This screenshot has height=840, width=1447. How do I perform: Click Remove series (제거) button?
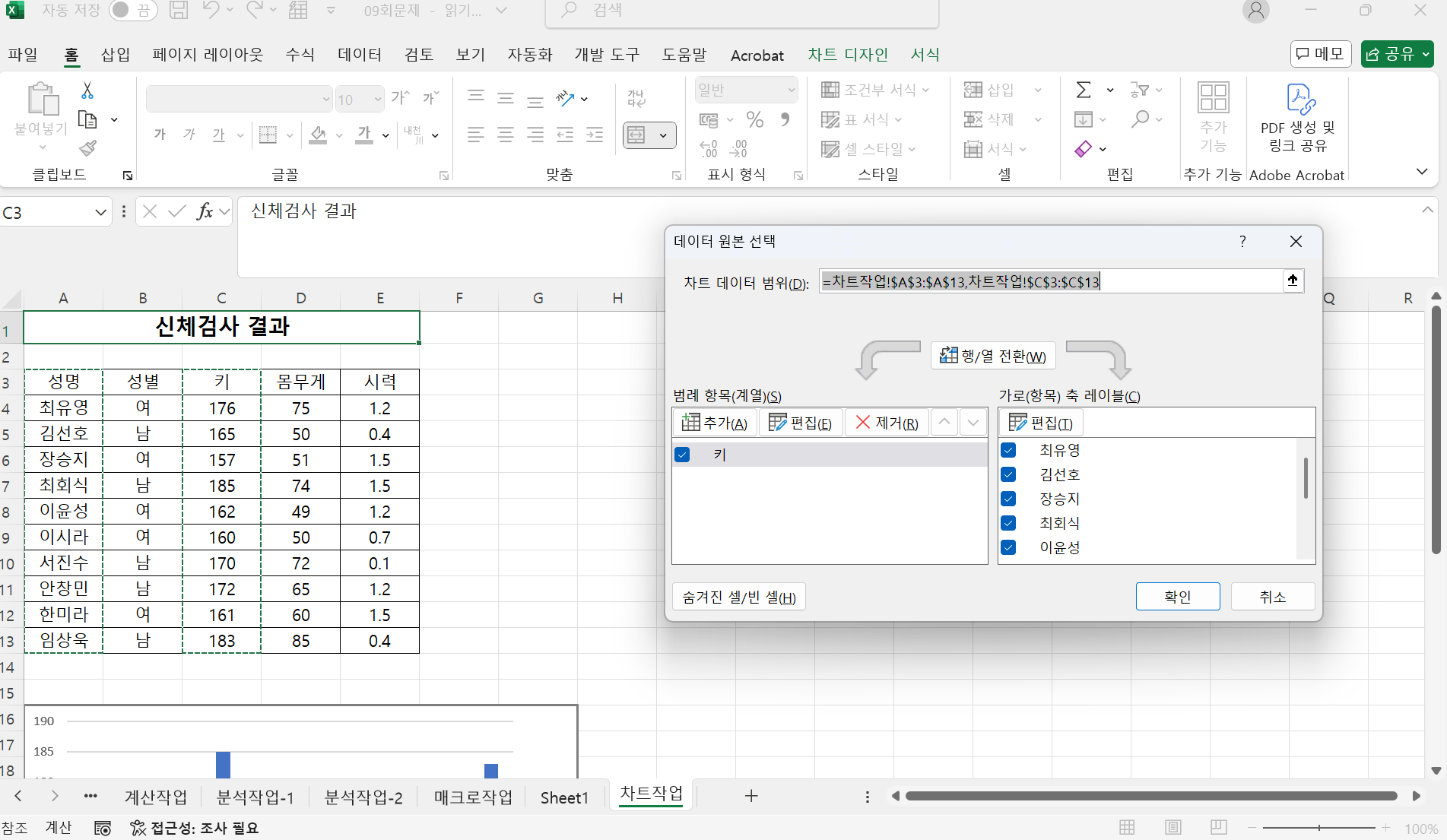click(887, 423)
